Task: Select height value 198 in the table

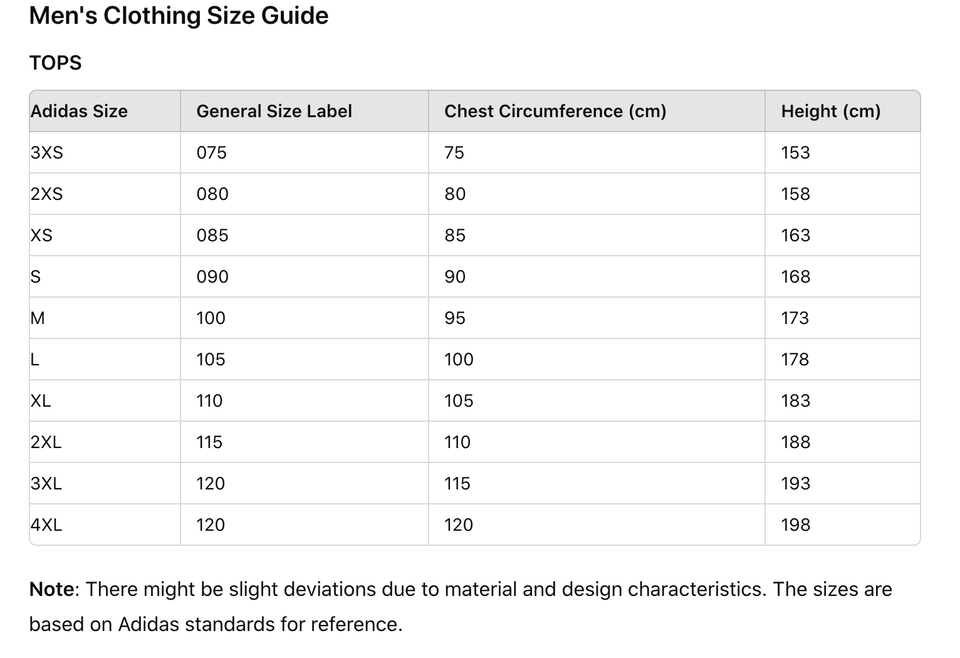Action: coord(795,525)
